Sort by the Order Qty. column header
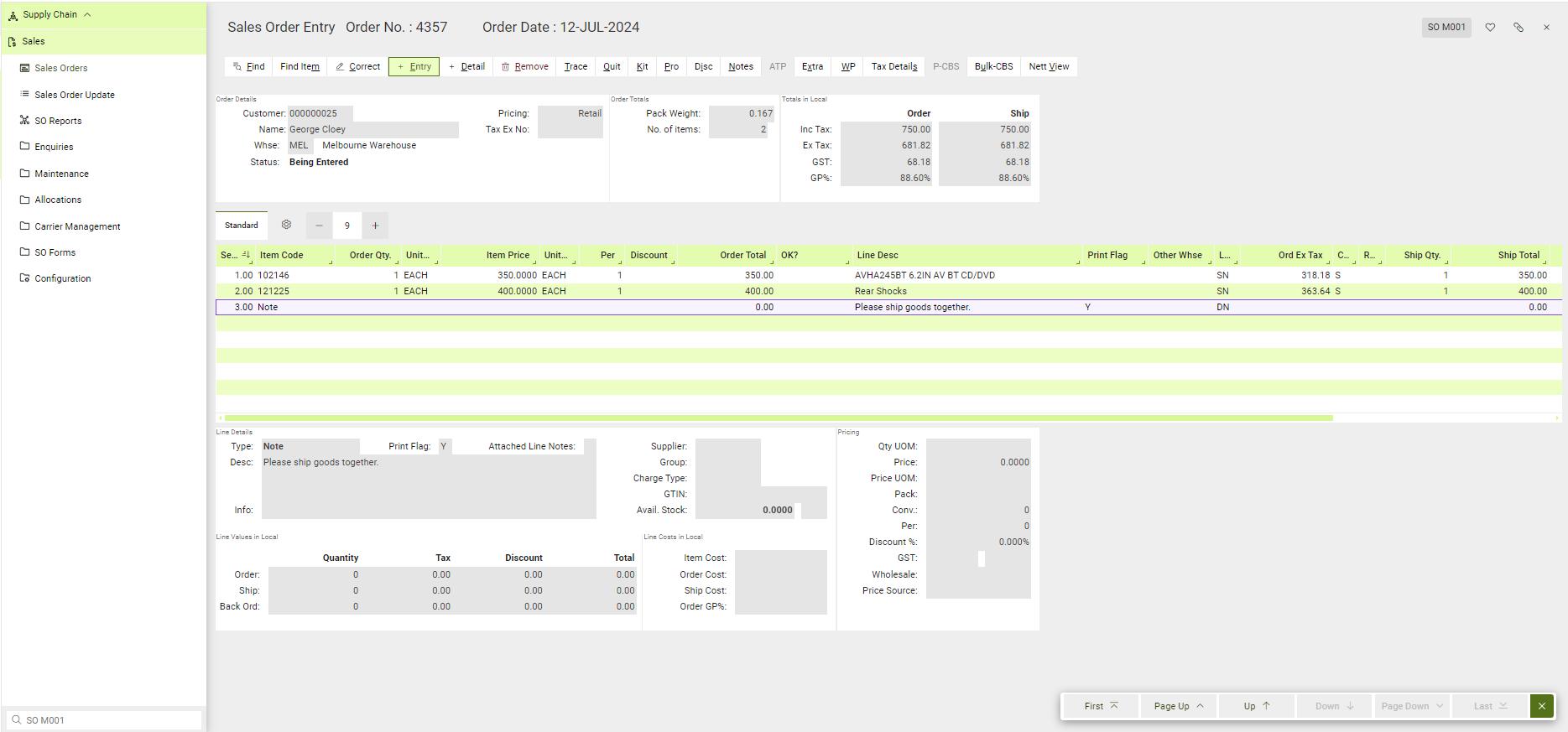This screenshot has height=732, width=1568. pyautogui.click(x=367, y=255)
